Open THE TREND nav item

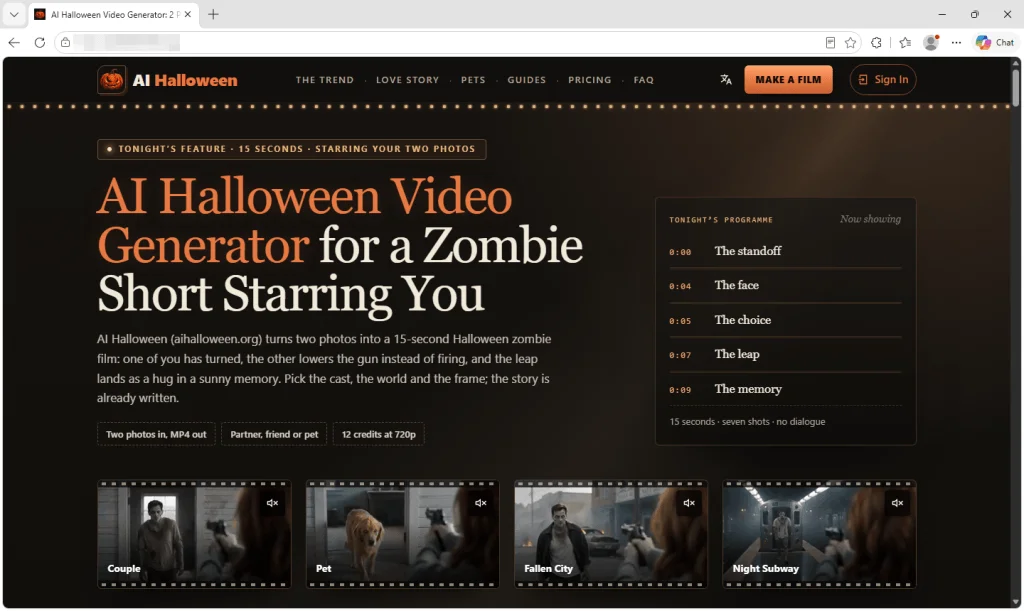click(x=325, y=80)
